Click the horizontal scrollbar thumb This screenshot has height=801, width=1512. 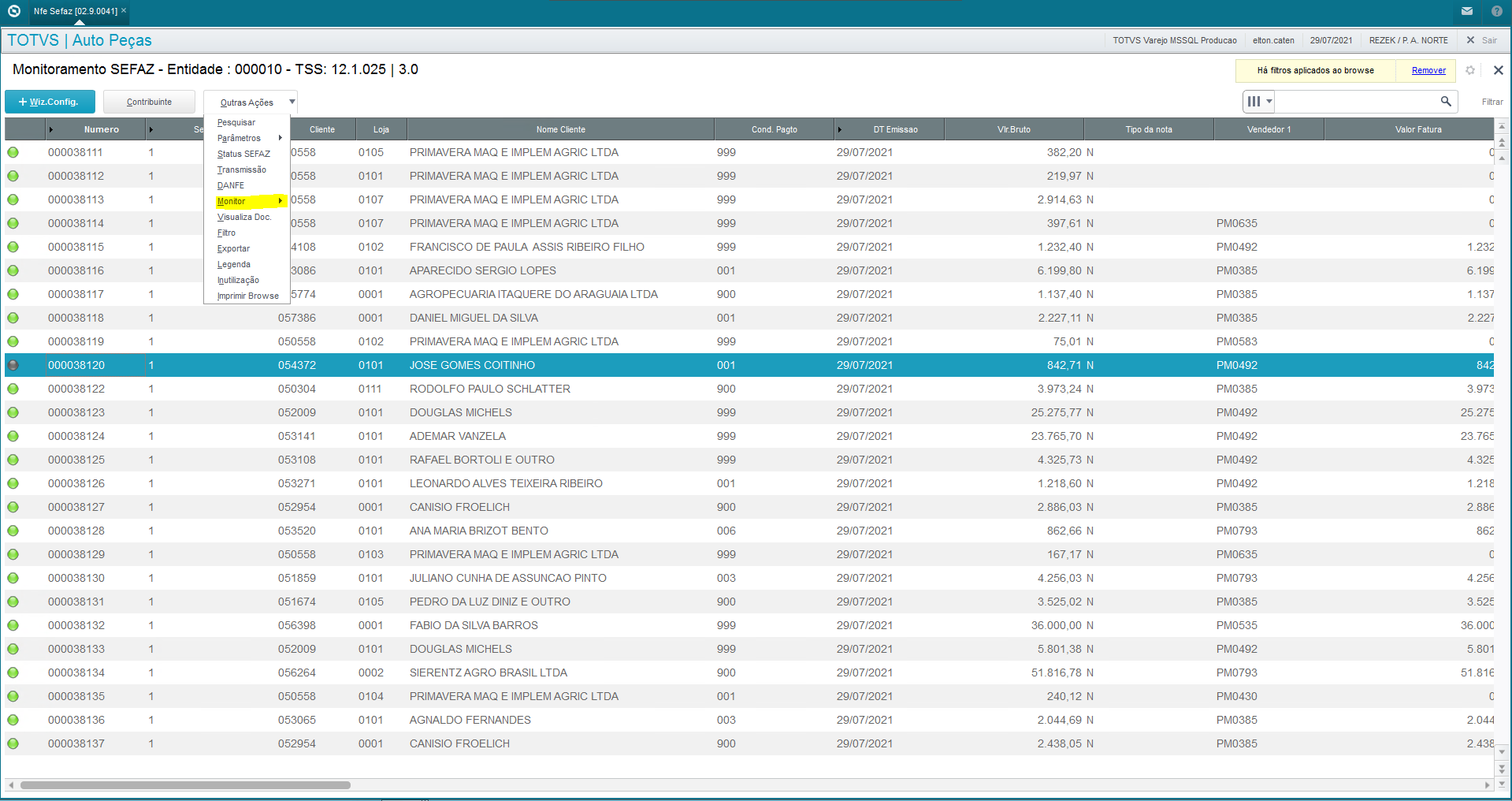185,785
